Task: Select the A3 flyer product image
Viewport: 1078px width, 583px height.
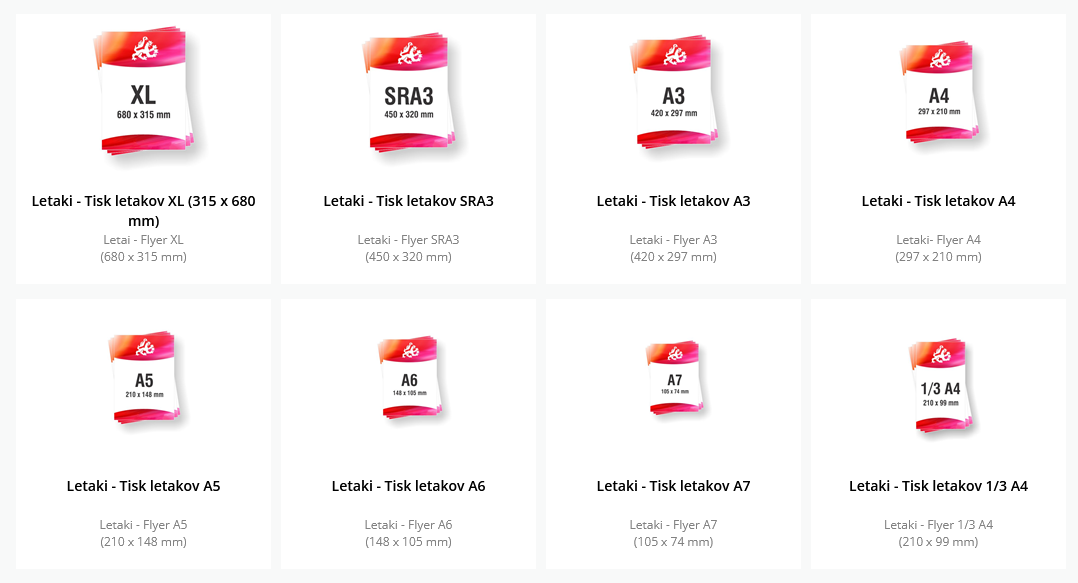Action: point(673,94)
